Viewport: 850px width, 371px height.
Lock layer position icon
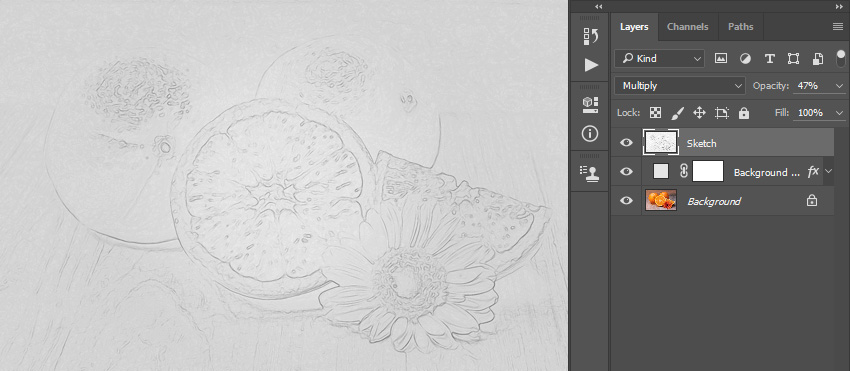699,113
